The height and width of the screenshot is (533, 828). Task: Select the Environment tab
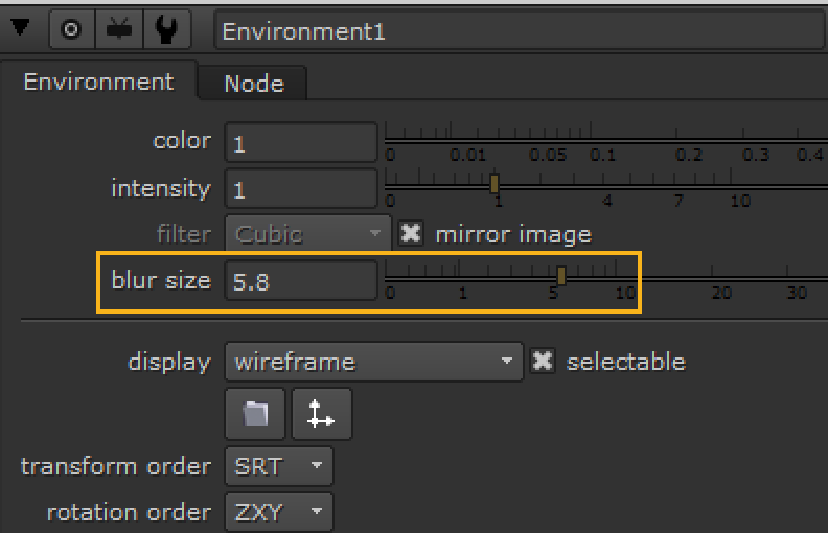tap(98, 82)
